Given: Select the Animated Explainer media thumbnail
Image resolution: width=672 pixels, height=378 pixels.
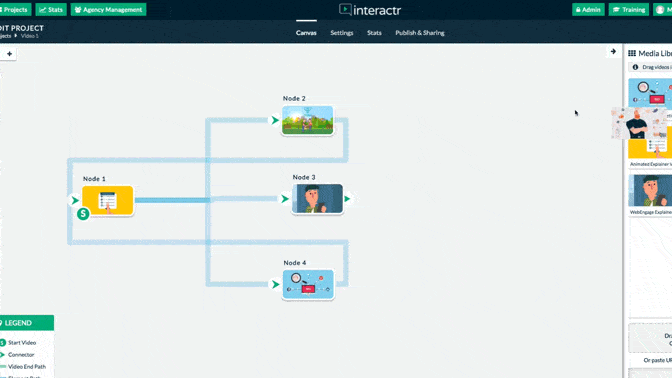Looking at the screenshot, I should pos(650,148).
